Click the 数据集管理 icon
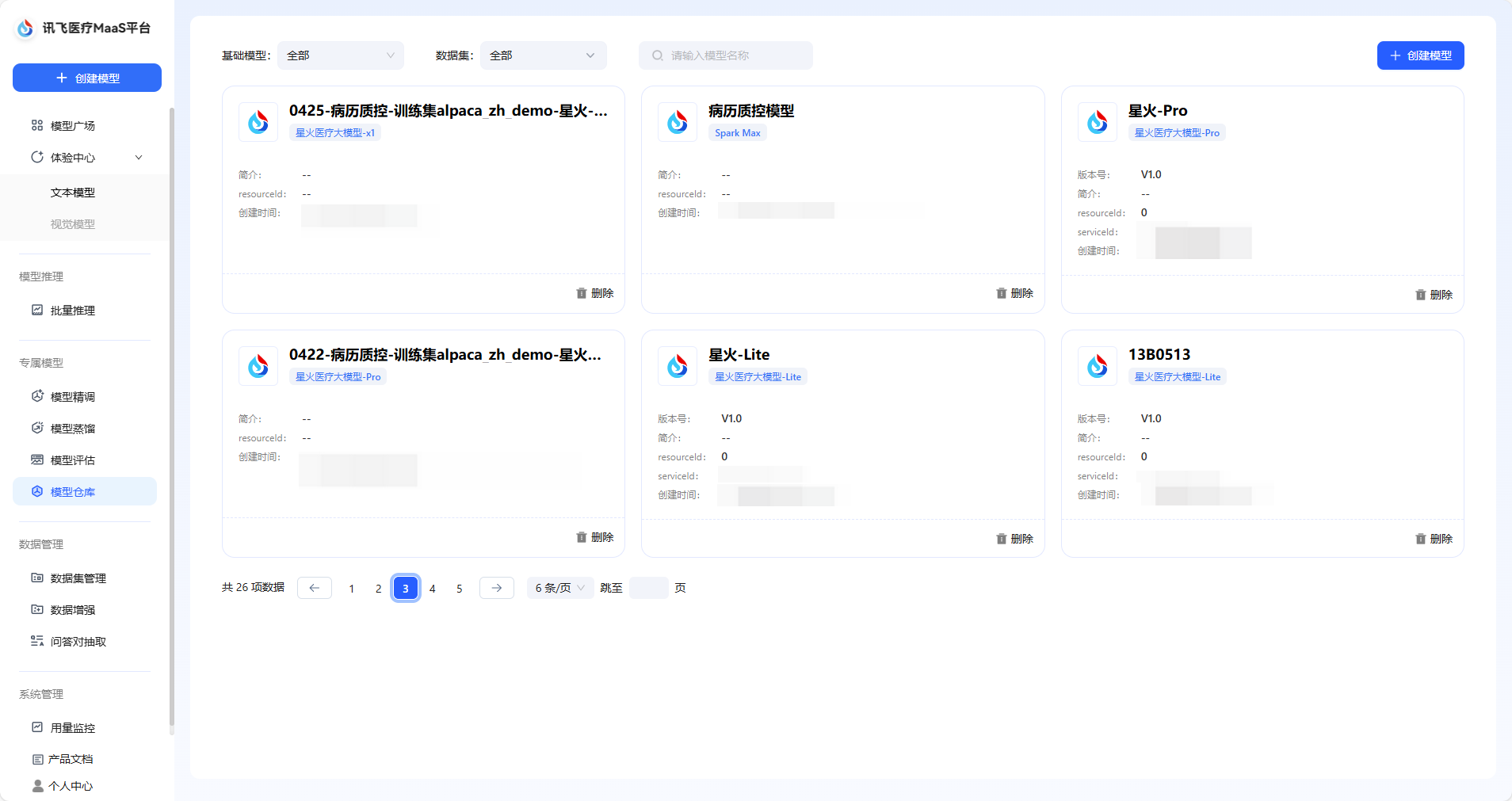 (37, 578)
